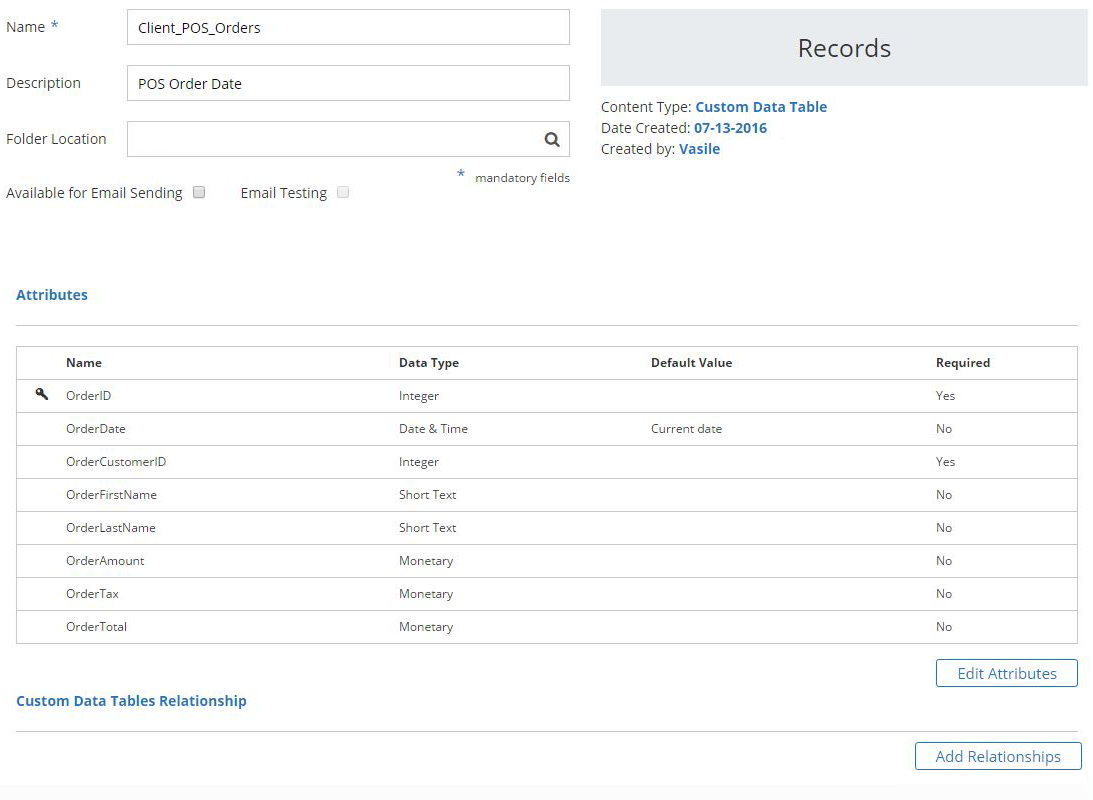This screenshot has height=800, width=1093.
Task: Click the Default Value column header
Action: pos(691,362)
